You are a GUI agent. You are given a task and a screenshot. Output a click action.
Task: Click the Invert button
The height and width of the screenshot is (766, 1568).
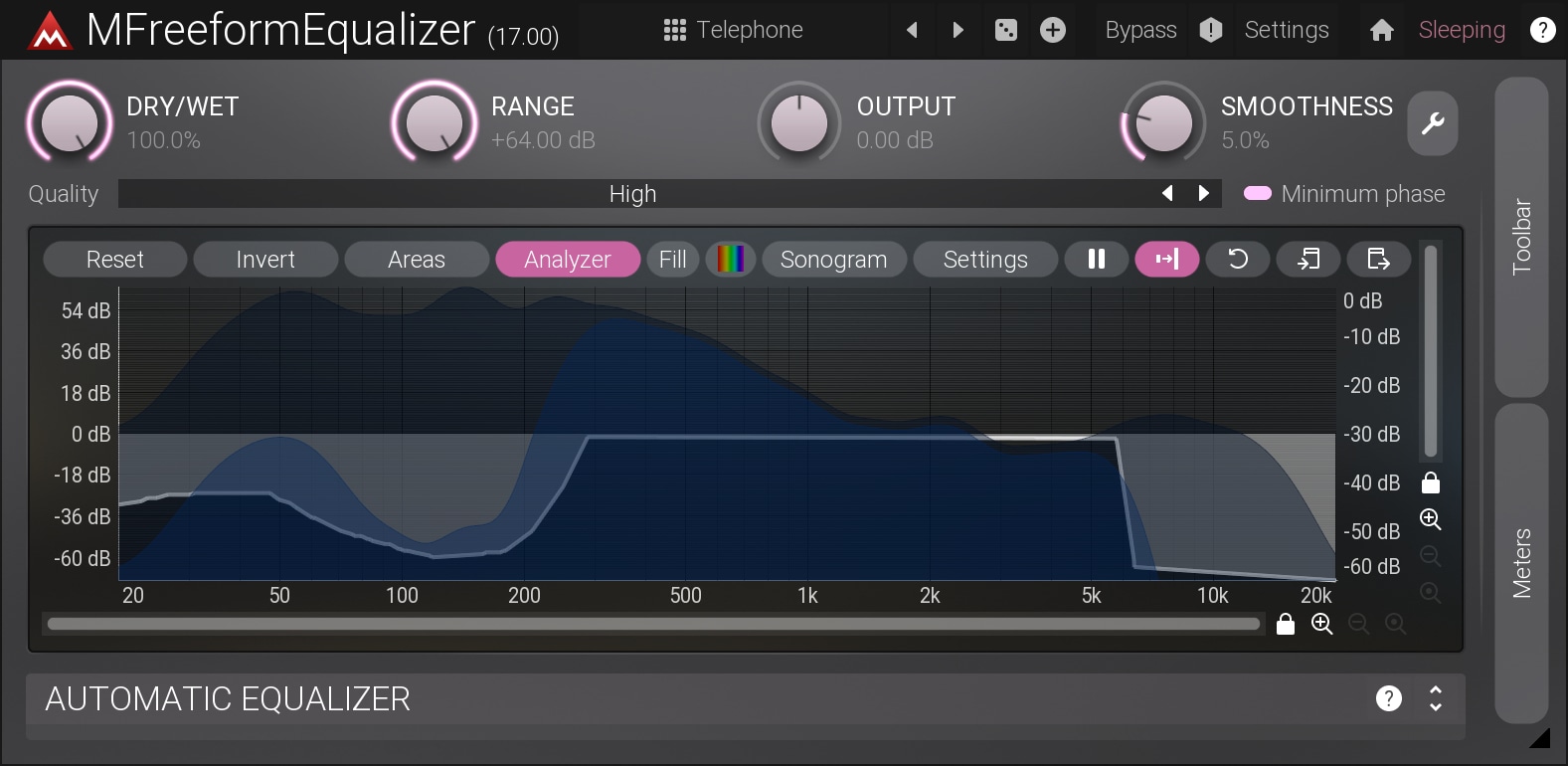265,260
